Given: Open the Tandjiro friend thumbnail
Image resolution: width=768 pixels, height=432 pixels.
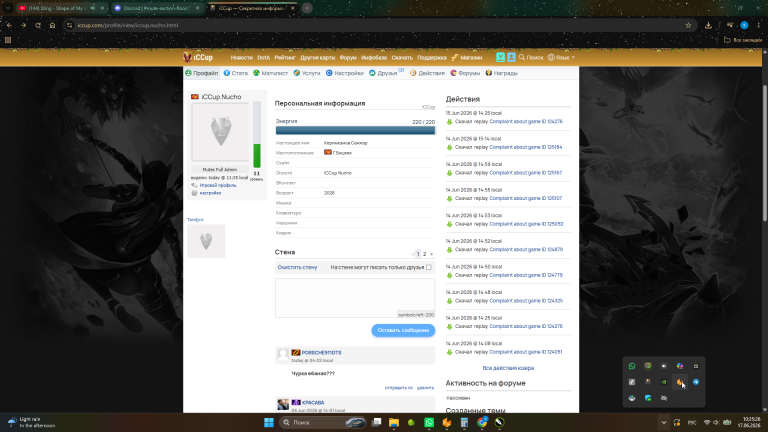Looking at the screenshot, I should (206, 241).
